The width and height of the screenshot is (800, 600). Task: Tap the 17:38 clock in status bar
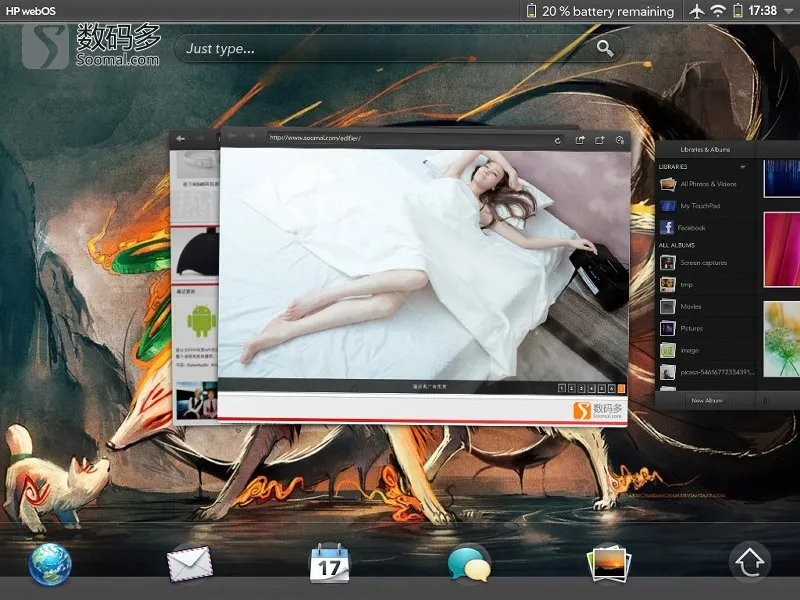click(x=763, y=11)
